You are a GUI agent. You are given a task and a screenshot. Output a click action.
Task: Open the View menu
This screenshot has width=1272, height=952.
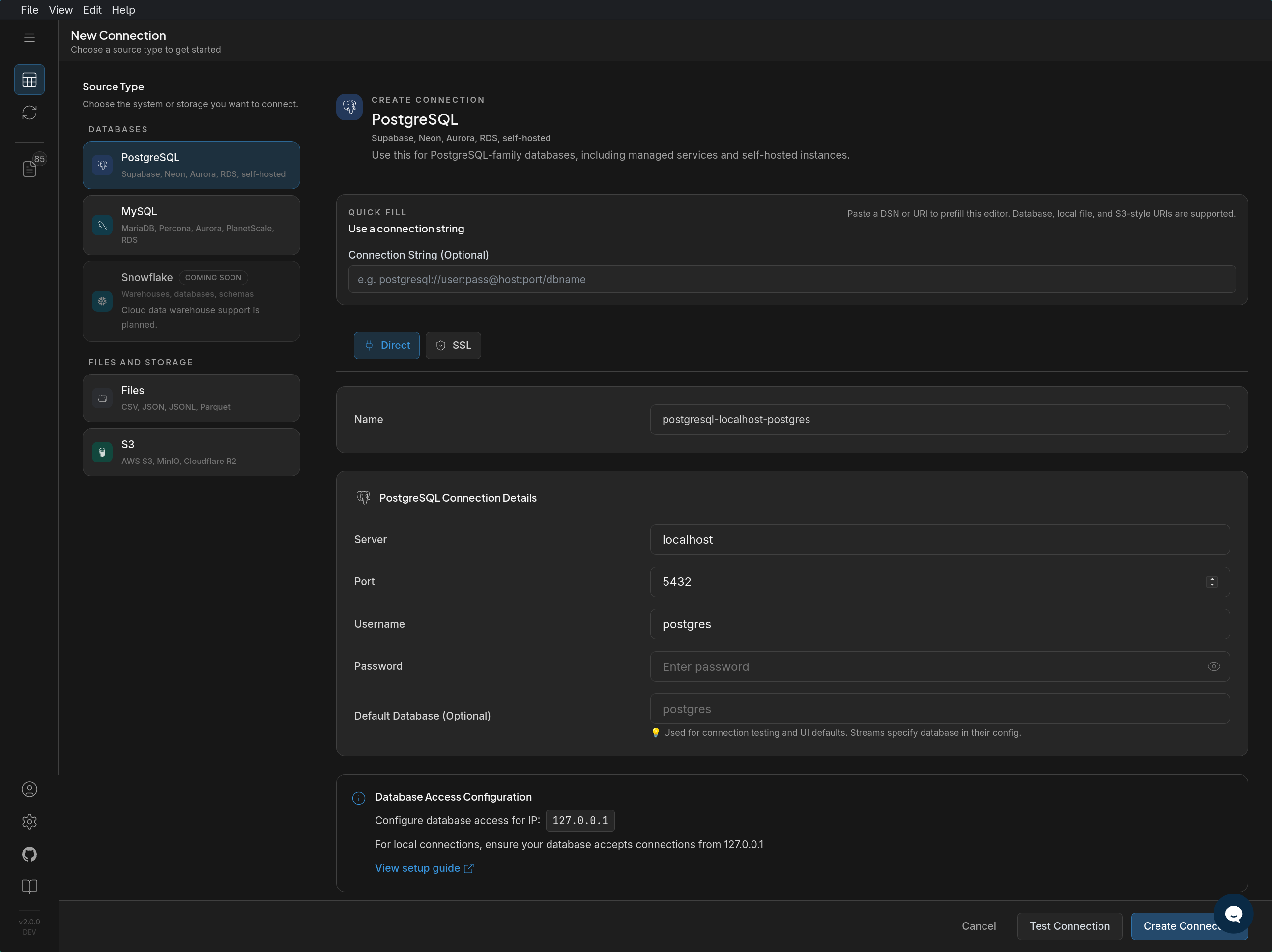[60, 10]
